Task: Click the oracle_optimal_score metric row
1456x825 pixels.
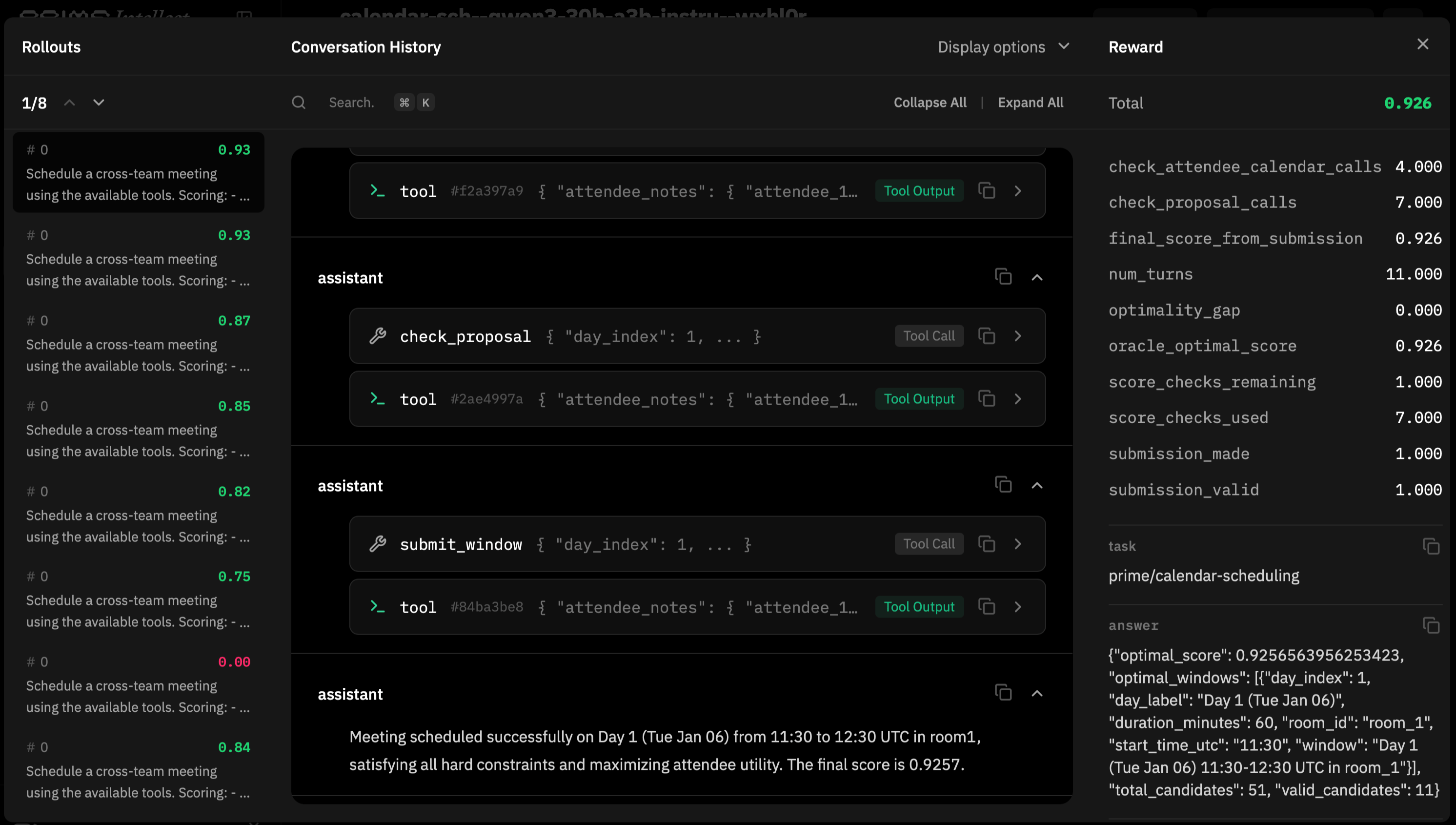Action: coord(1275,346)
